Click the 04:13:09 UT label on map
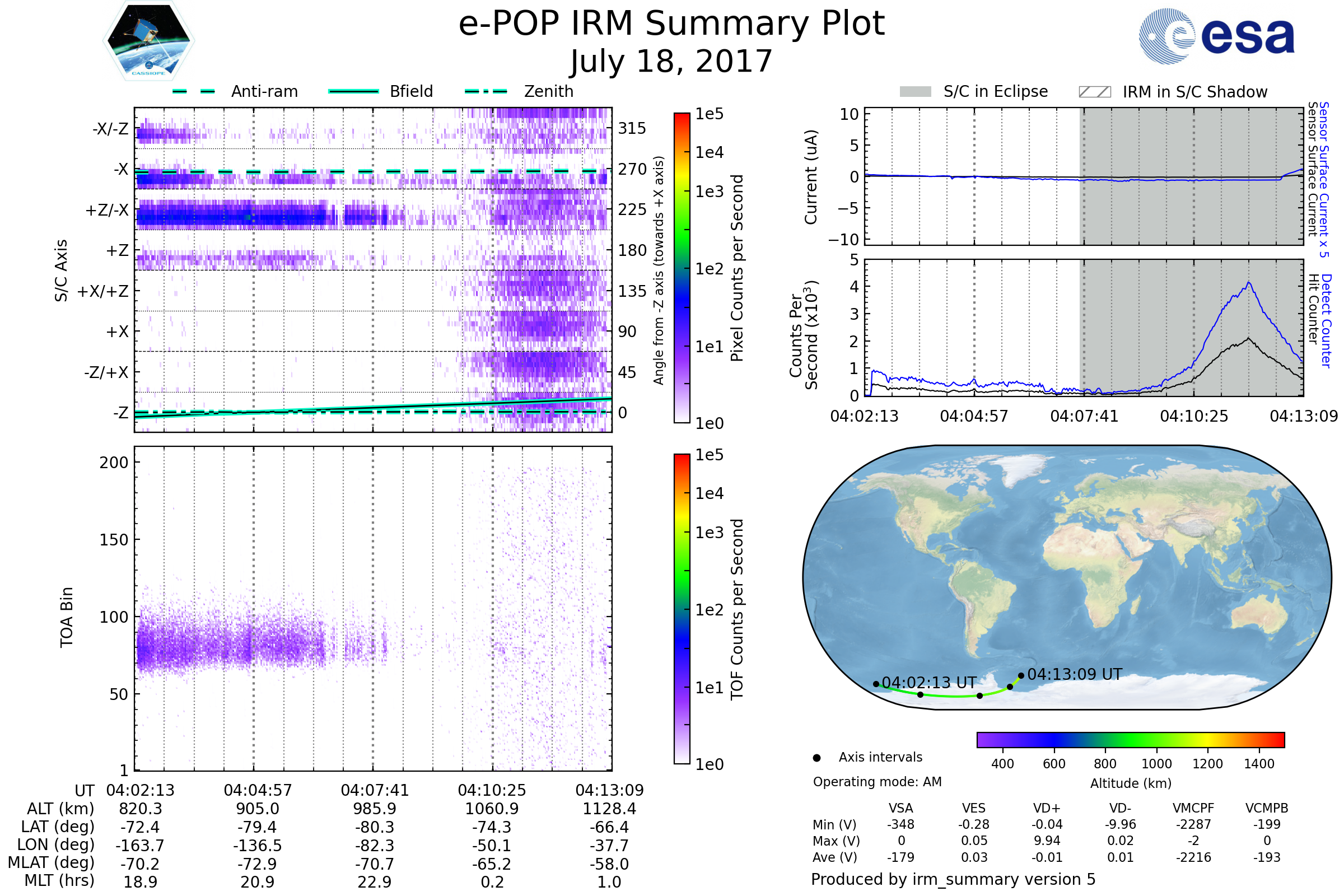1344x896 pixels. click(1074, 674)
